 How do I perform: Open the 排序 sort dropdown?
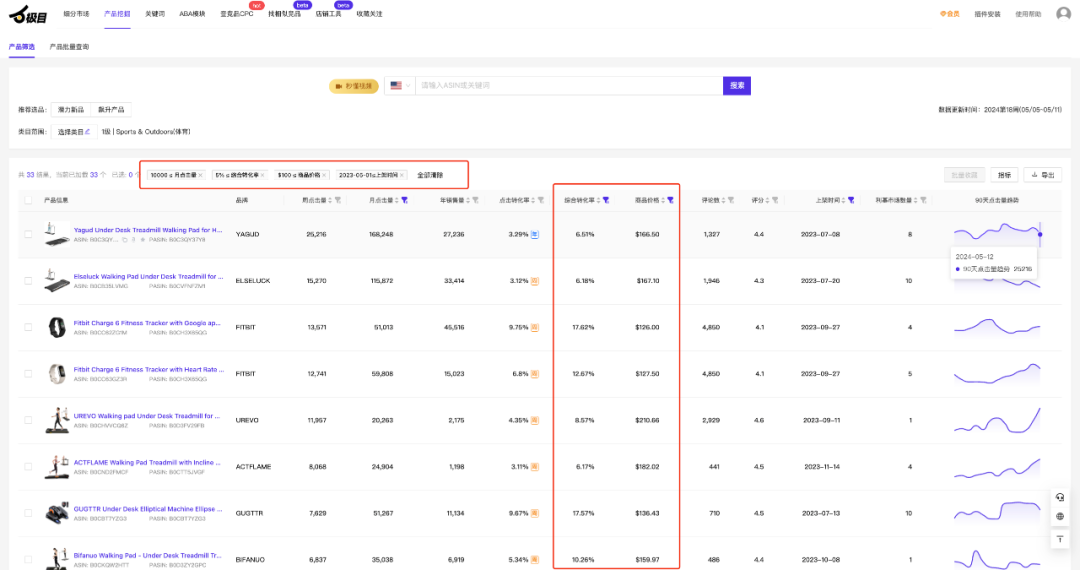pyautogui.click(x=1004, y=175)
